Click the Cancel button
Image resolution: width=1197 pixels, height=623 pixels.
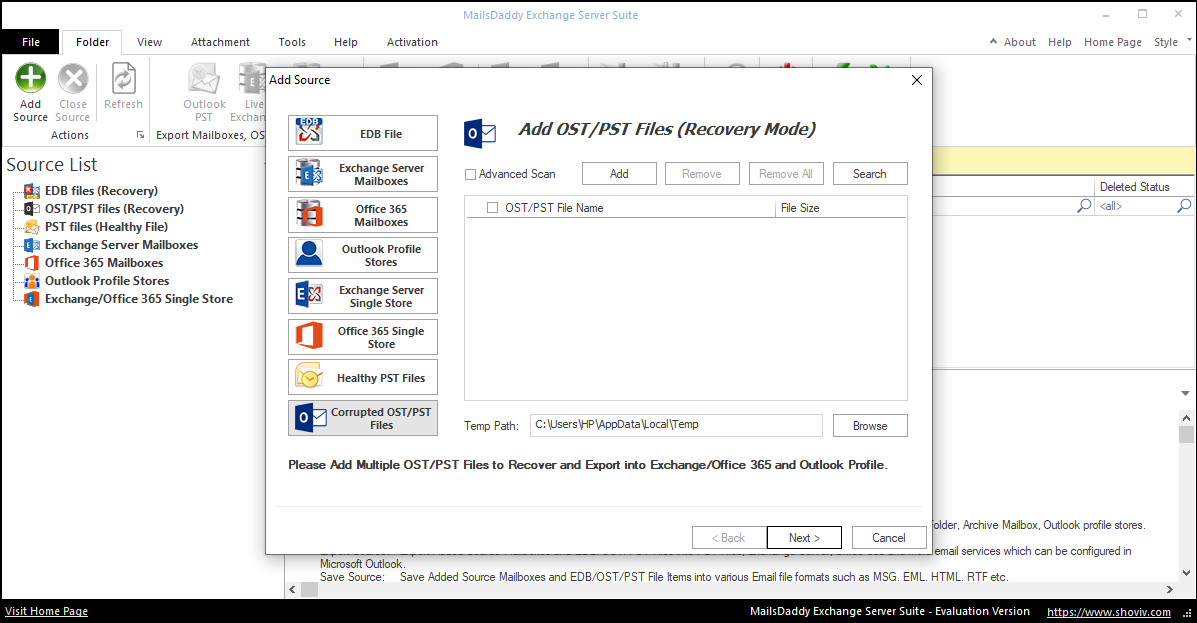pos(889,537)
